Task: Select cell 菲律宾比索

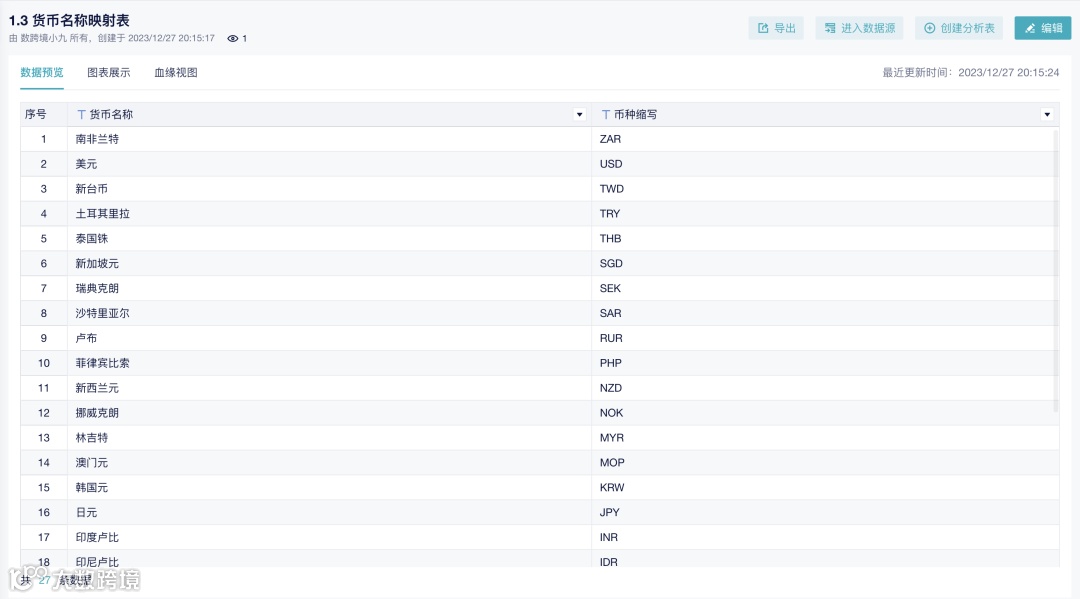Action: pyautogui.click(x=329, y=363)
